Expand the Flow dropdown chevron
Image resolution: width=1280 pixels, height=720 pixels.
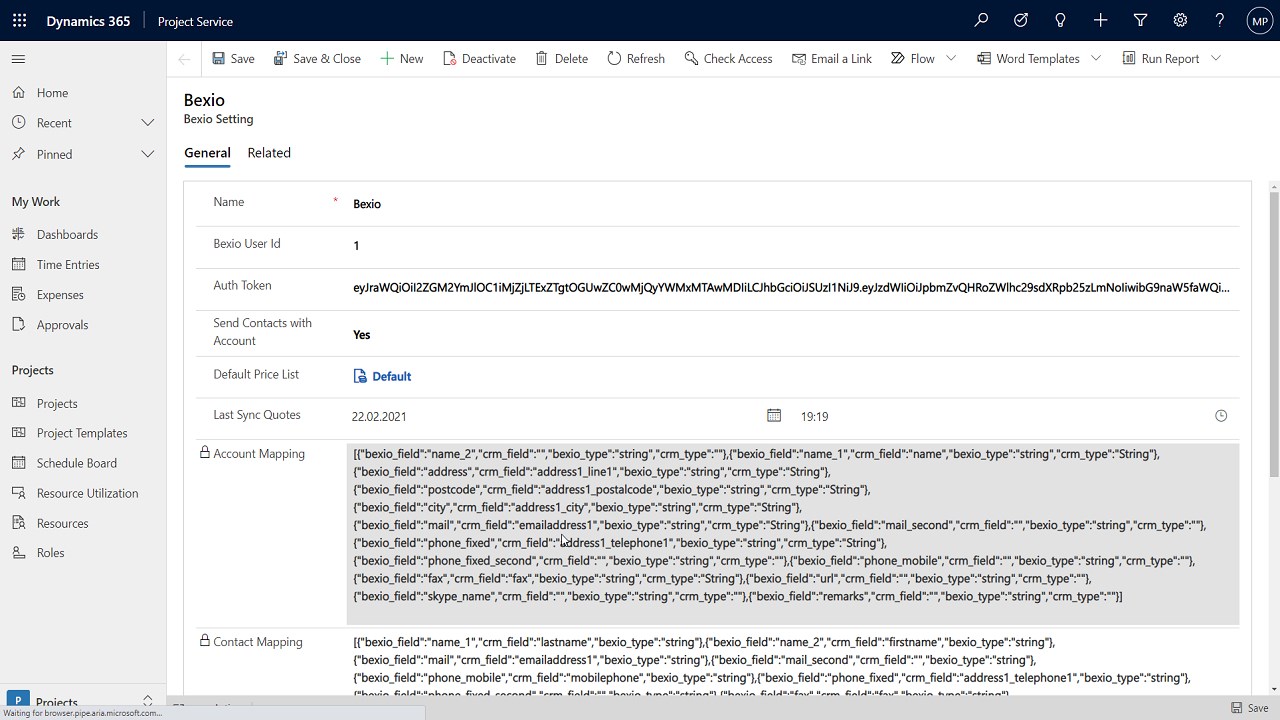[951, 59]
